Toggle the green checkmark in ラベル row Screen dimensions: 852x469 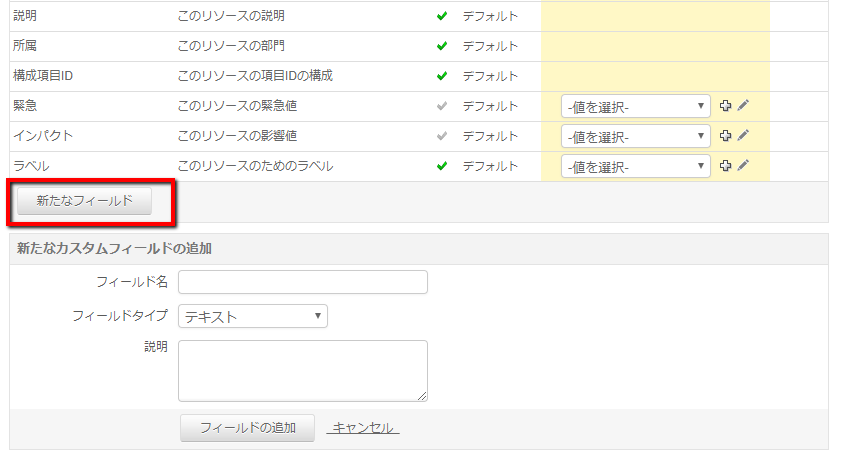coord(442,166)
